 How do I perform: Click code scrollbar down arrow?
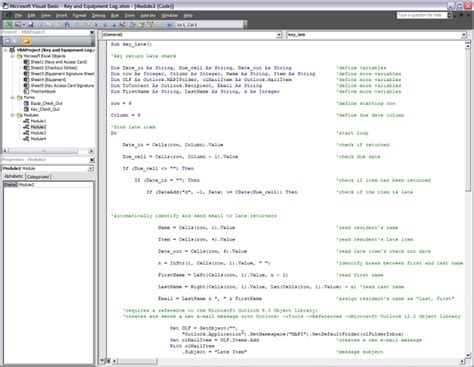(x=468, y=355)
